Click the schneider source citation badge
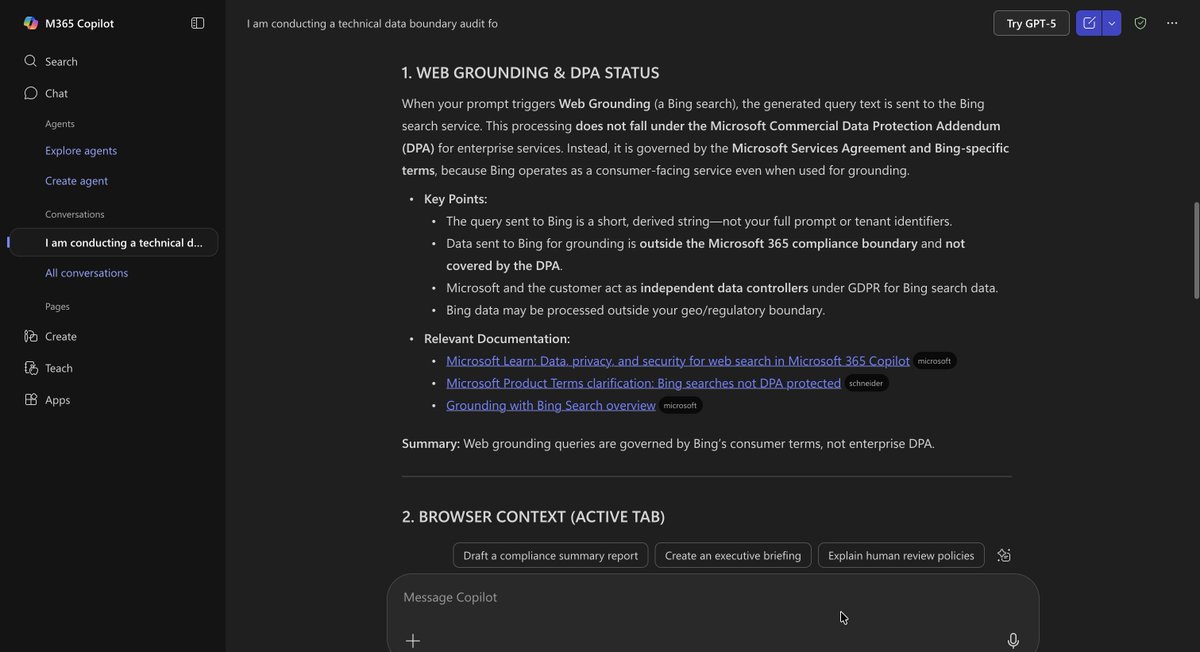1200x652 pixels. (866, 383)
